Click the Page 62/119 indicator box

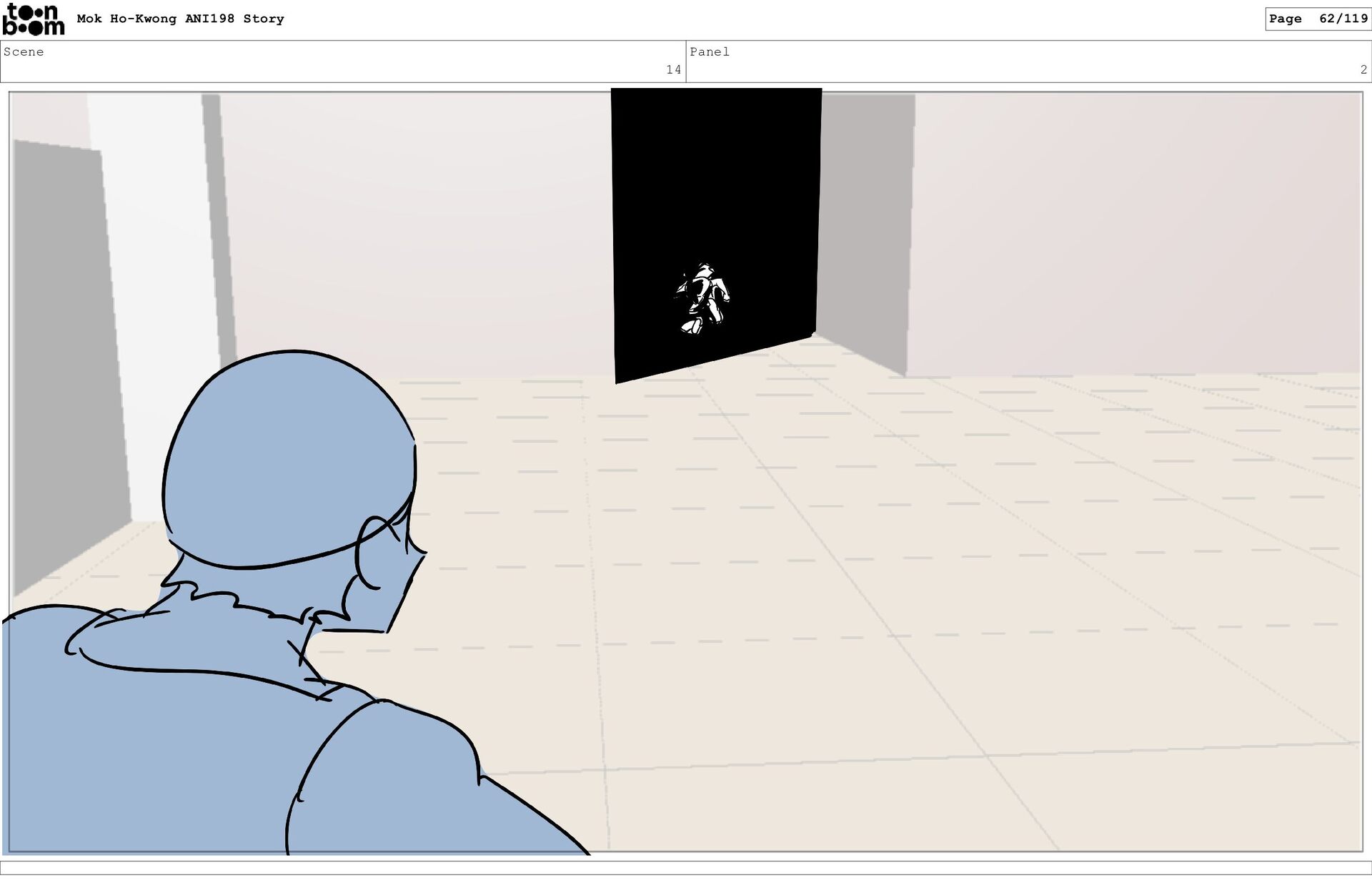coord(1318,19)
